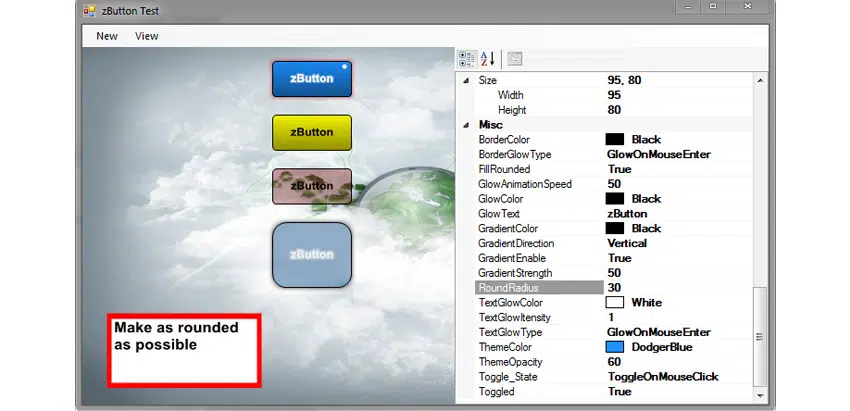Collapse the Size property expander
850x411 pixels.
(x=464, y=80)
